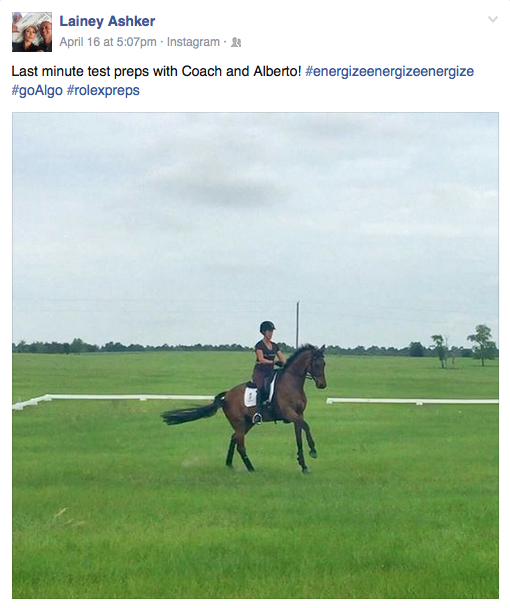Click the April 16 at 5:07pm timestamp

click(108, 42)
